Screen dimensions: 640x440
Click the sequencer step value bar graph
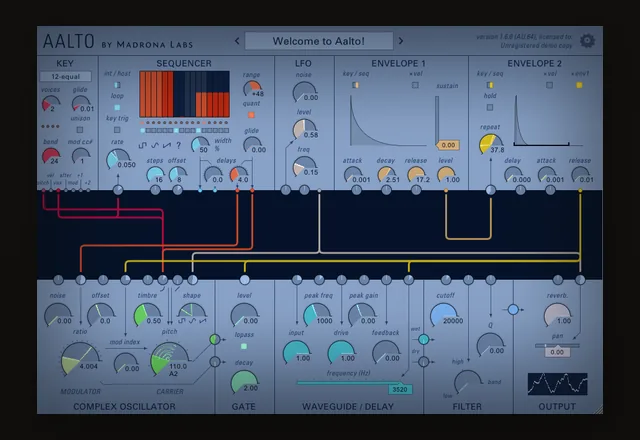pyautogui.click(x=184, y=94)
